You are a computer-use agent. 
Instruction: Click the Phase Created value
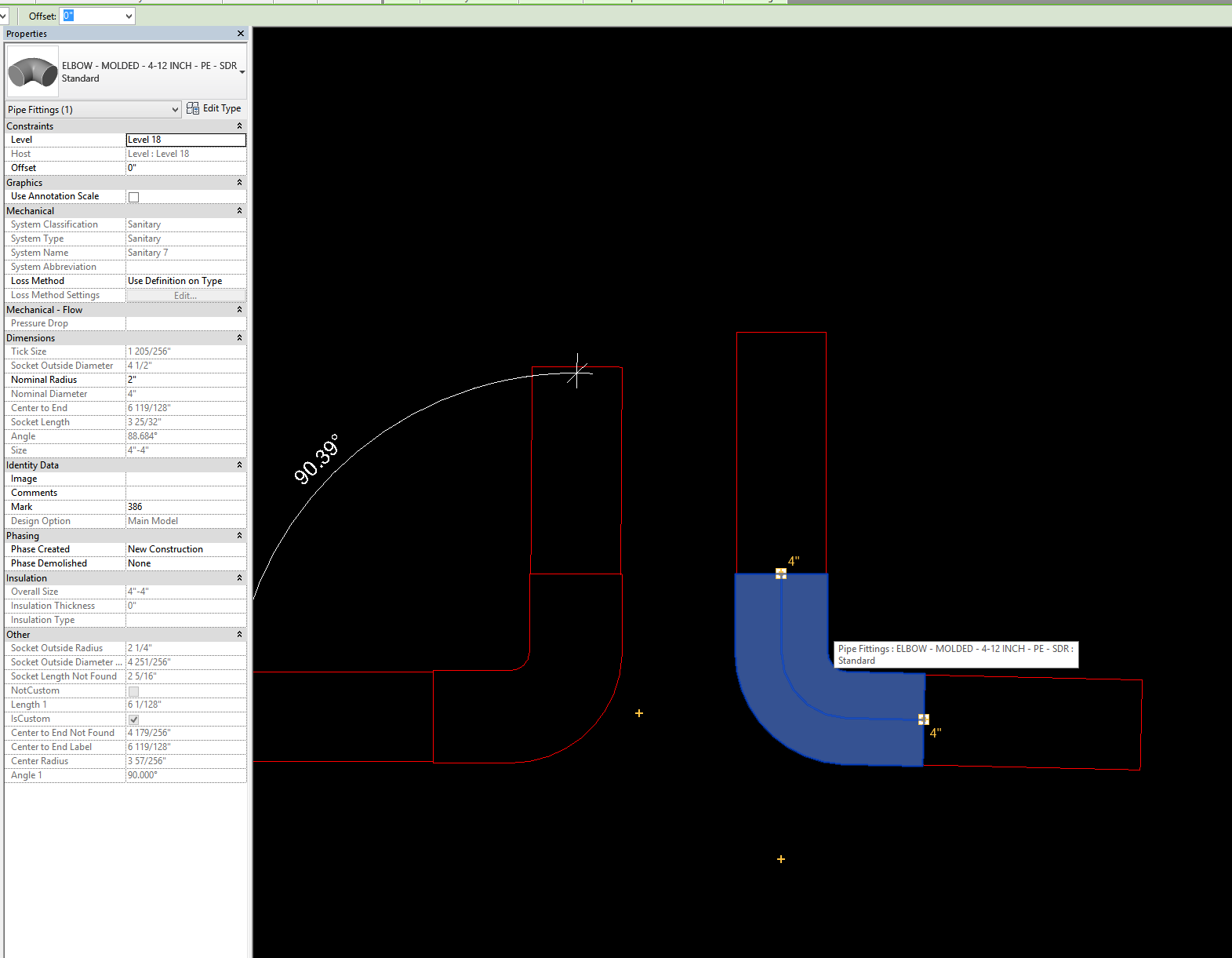(186, 549)
